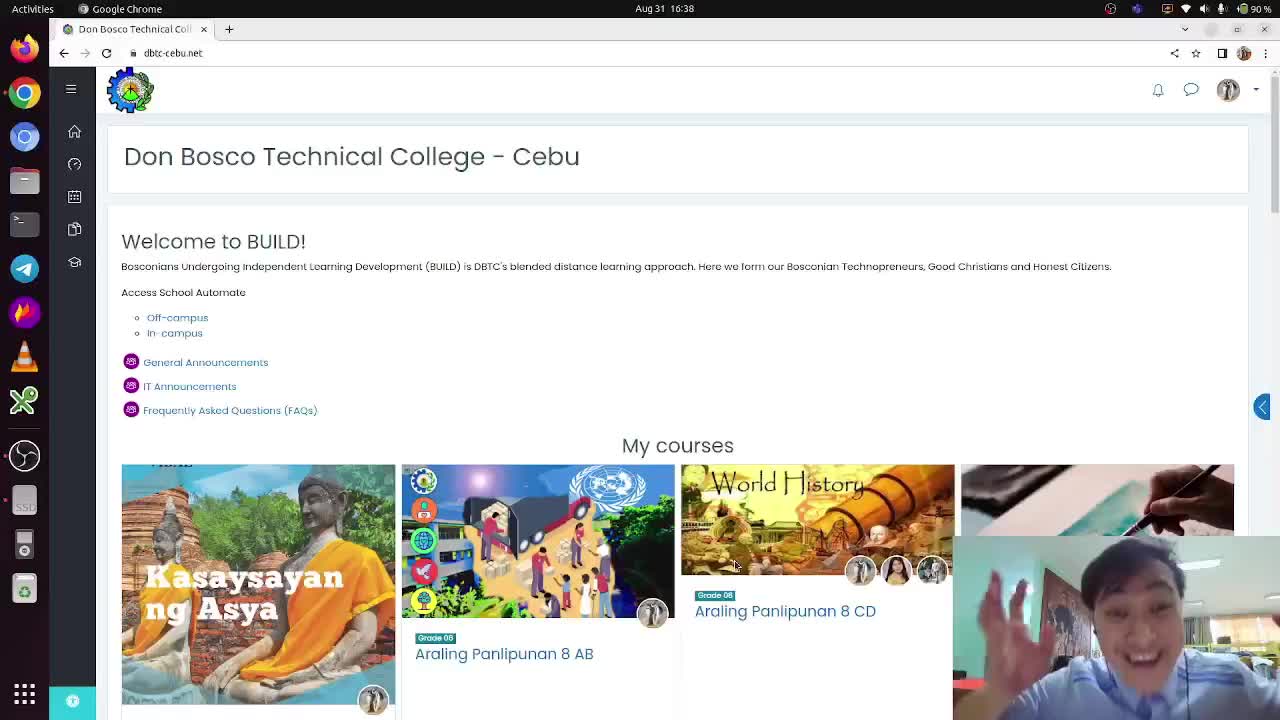The height and width of the screenshot is (720, 1280).
Task: Click the accessibility button at the bottom left
Action: pyautogui.click(x=72, y=702)
